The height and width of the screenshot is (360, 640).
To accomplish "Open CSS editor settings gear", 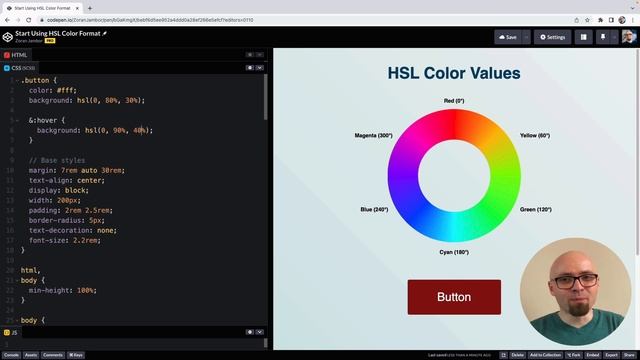I will (x=250, y=68).
